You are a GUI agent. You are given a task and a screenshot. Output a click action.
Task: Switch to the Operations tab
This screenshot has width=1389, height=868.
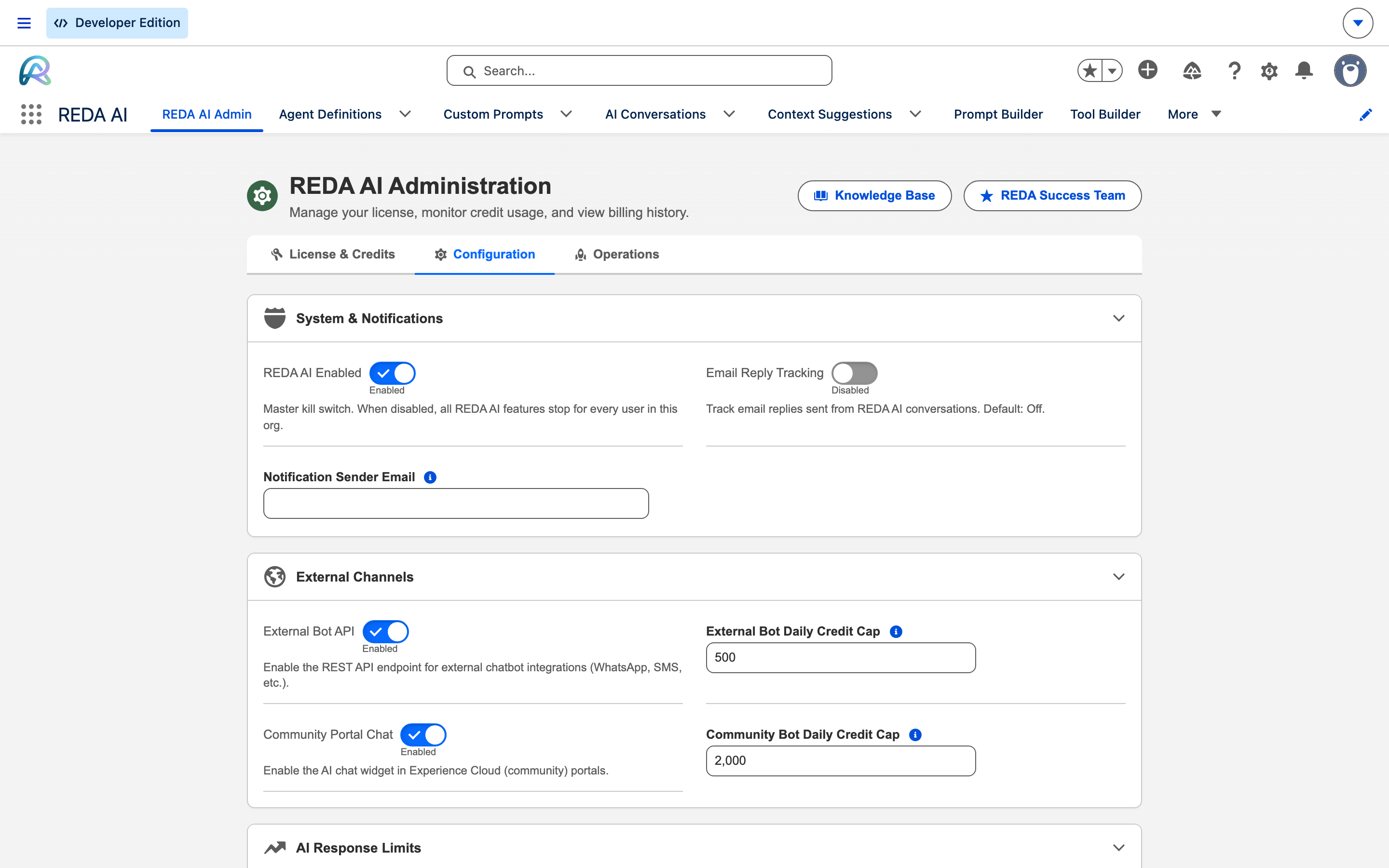616,254
